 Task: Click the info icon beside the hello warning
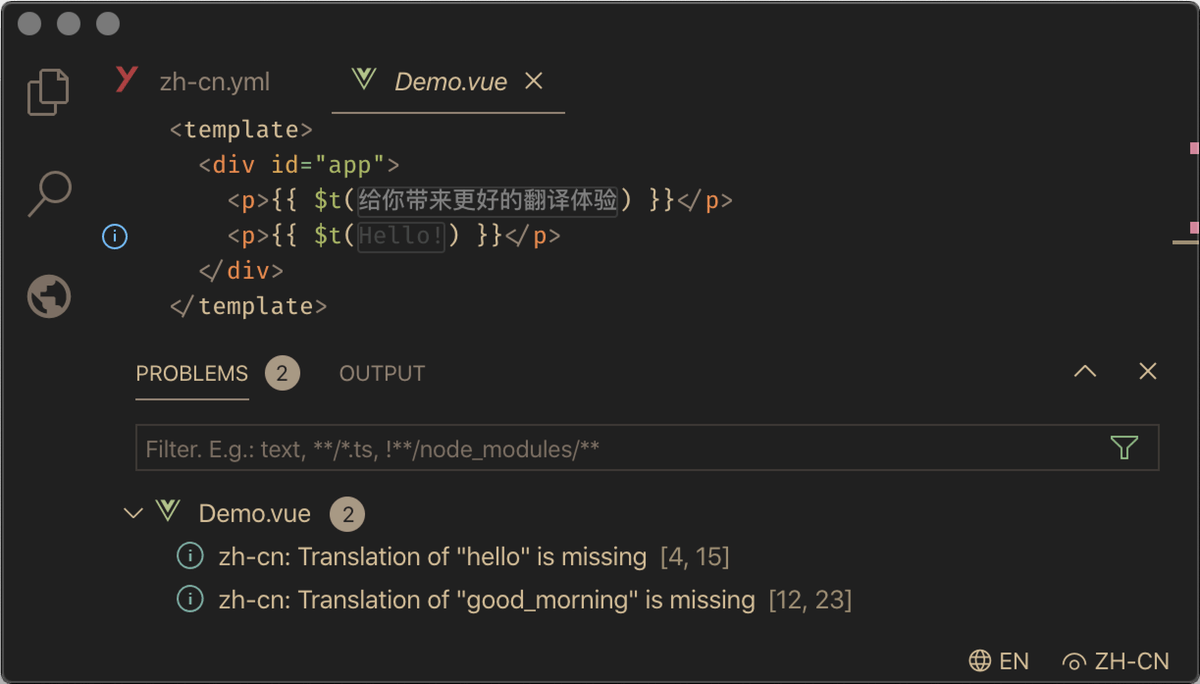coord(189,556)
